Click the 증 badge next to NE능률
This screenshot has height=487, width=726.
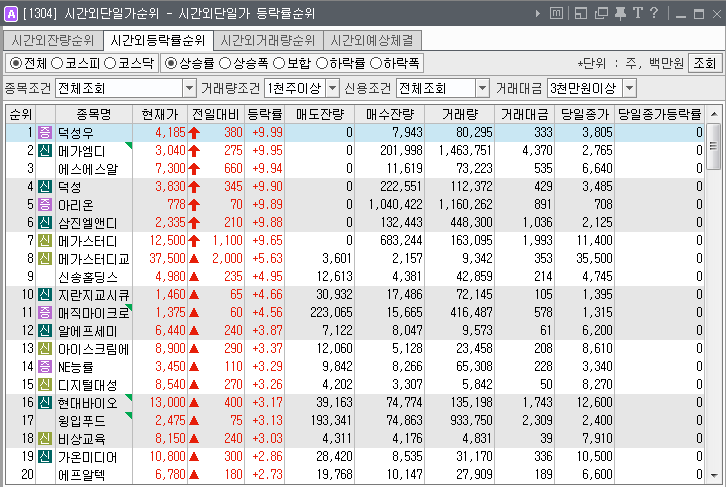pos(45,366)
